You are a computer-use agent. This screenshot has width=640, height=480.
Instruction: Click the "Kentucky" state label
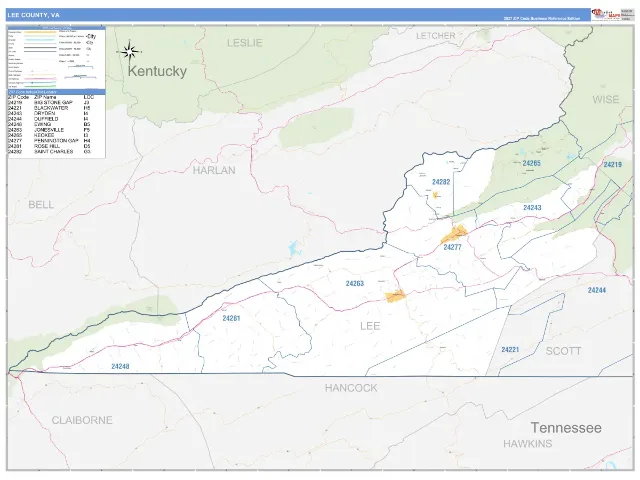(x=157, y=71)
